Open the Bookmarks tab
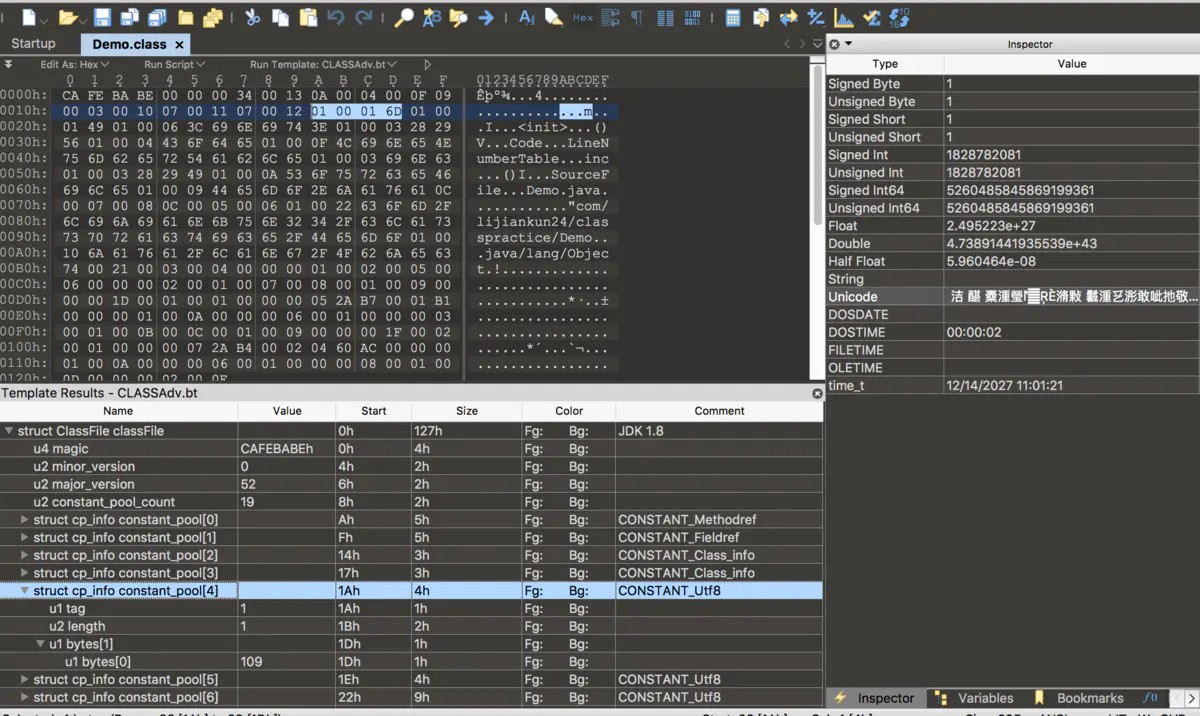This screenshot has height=716, width=1200. 1089,698
